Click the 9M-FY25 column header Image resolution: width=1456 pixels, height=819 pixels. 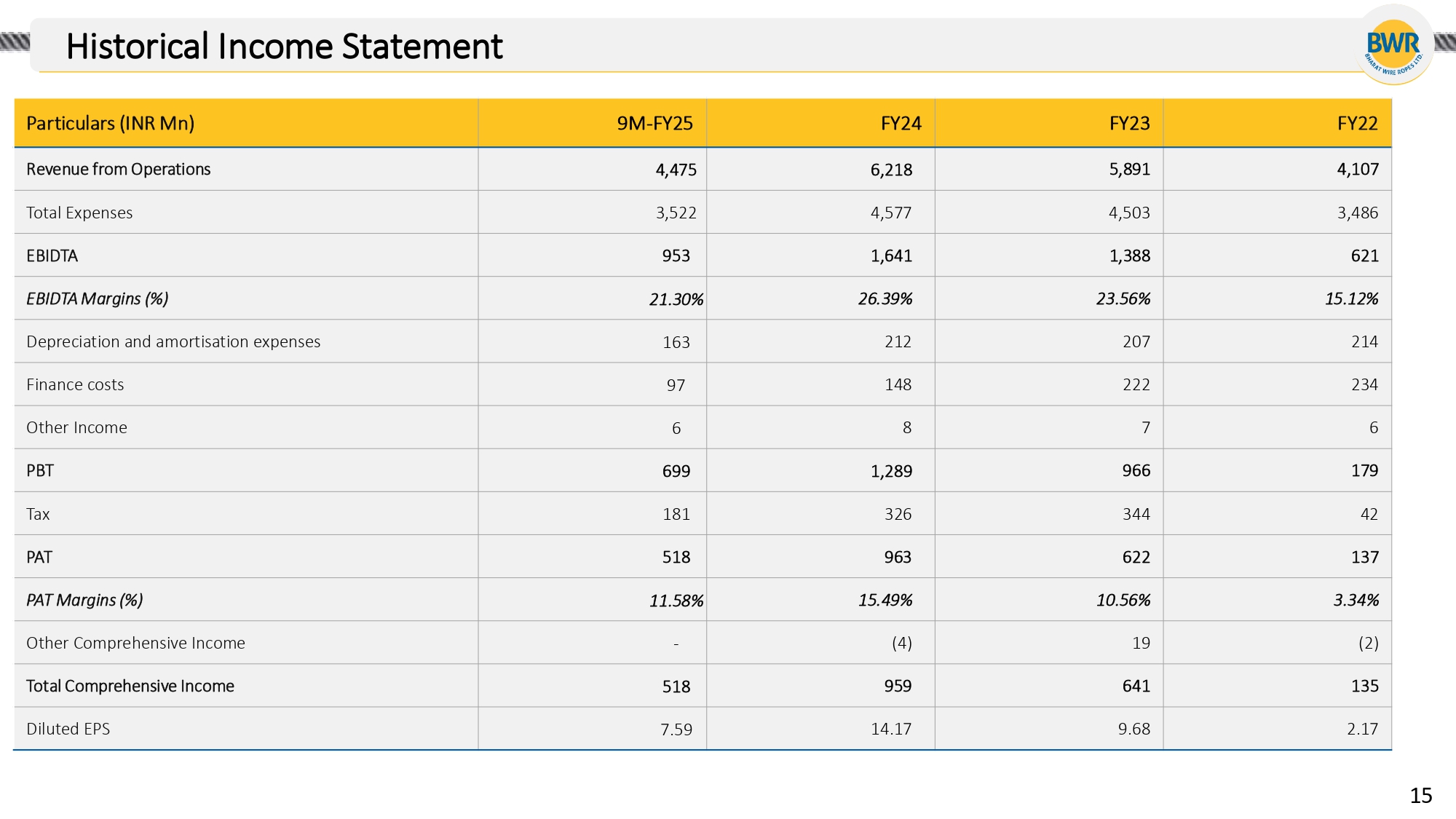click(x=654, y=123)
